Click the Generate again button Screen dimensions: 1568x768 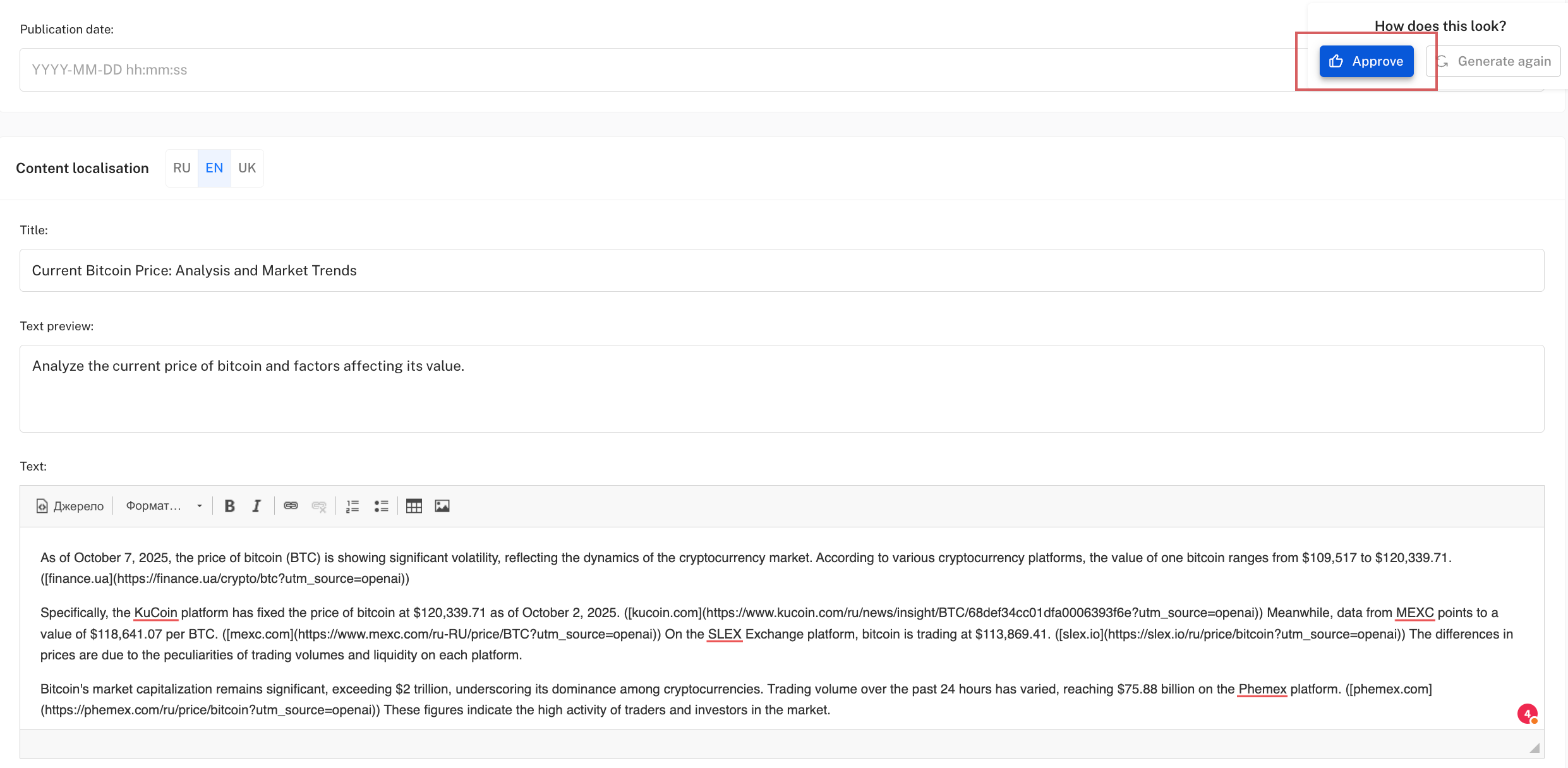point(1493,61)
